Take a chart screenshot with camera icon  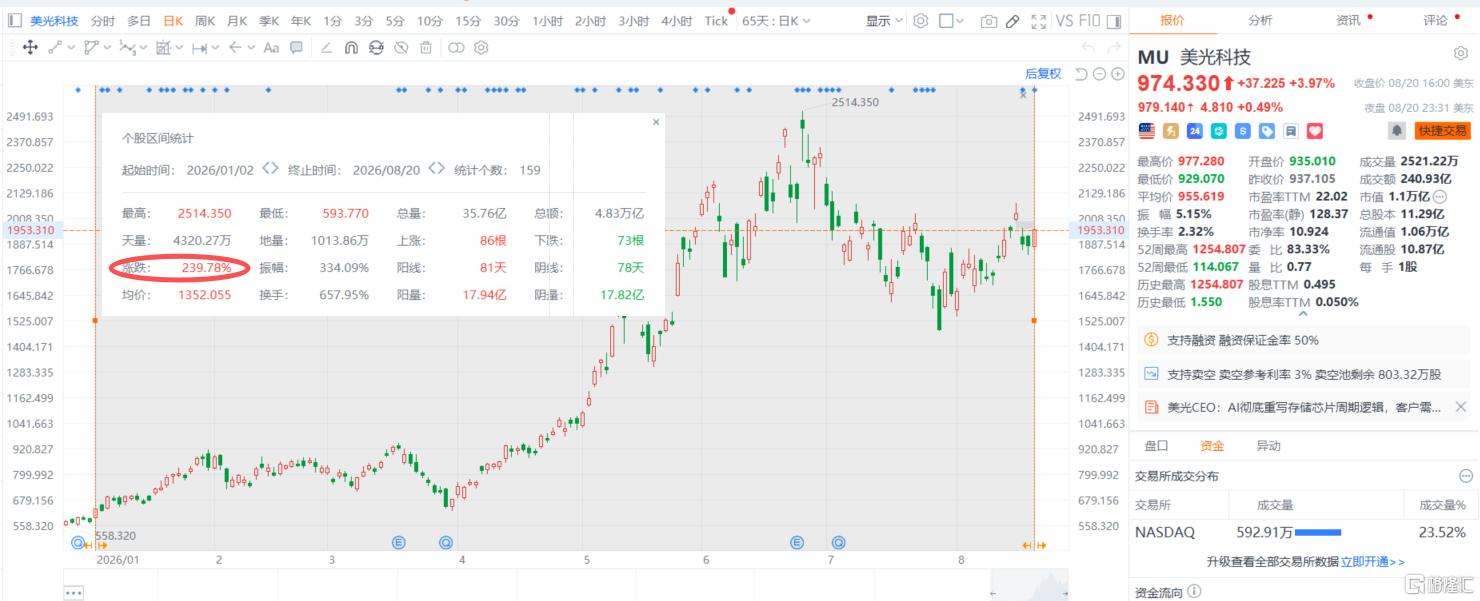pos(988,21)
